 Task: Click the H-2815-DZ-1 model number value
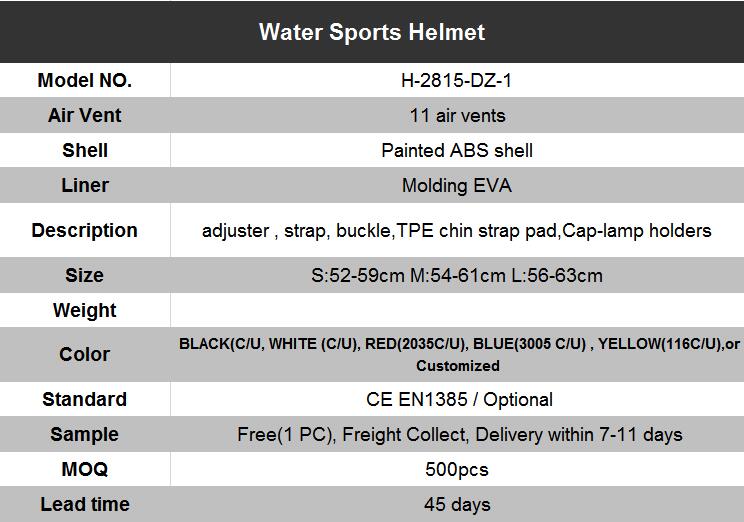pyautogui.click(x=456, y=80)
